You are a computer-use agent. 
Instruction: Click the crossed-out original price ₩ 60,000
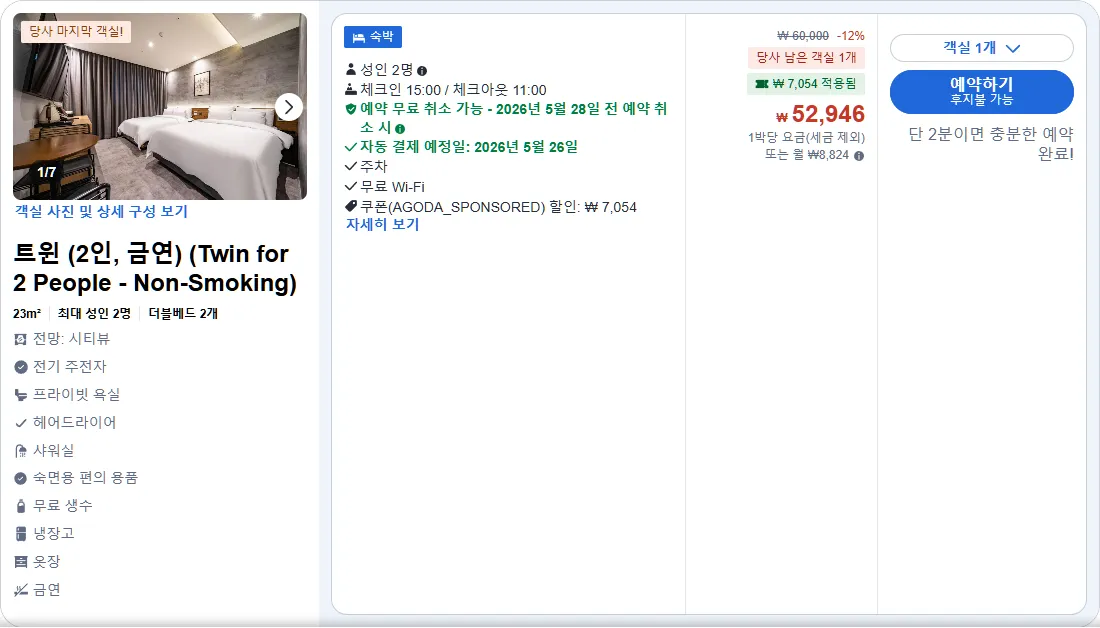pyautogui.click(x=803, y=36)
